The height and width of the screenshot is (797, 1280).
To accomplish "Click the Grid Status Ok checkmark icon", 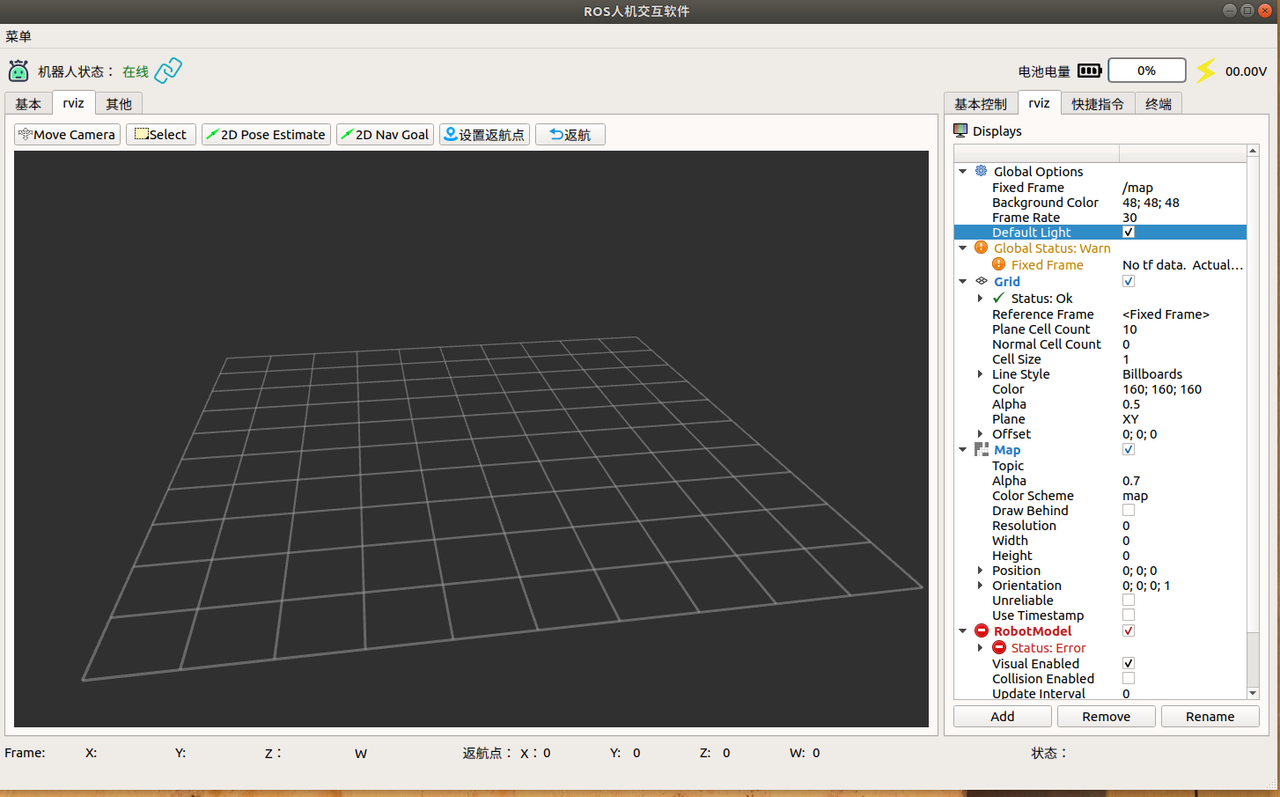I will tap(999, 298).
